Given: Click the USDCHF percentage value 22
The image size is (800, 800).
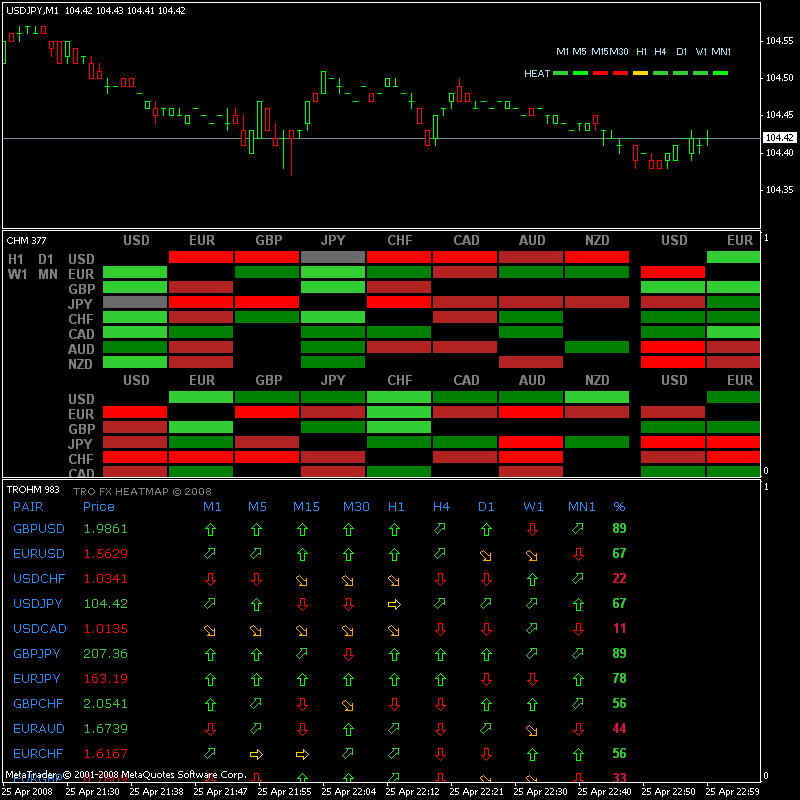Looking at the screenshot, I should point(619,579).
